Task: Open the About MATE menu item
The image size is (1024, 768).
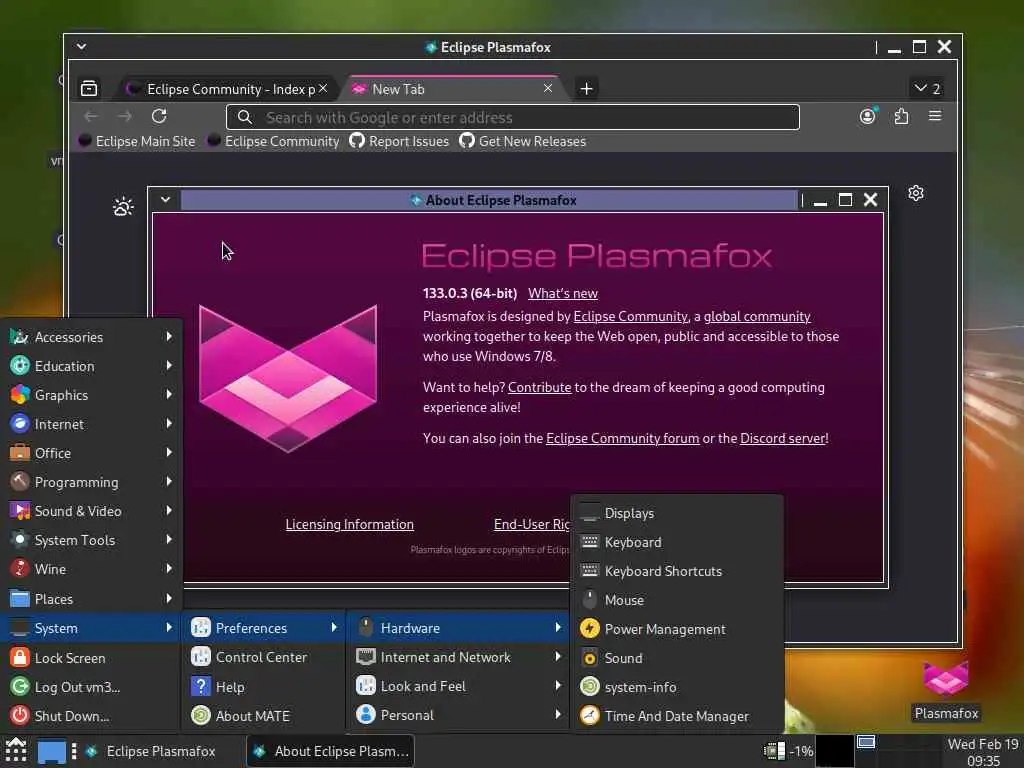Action: tap(264, 716)
